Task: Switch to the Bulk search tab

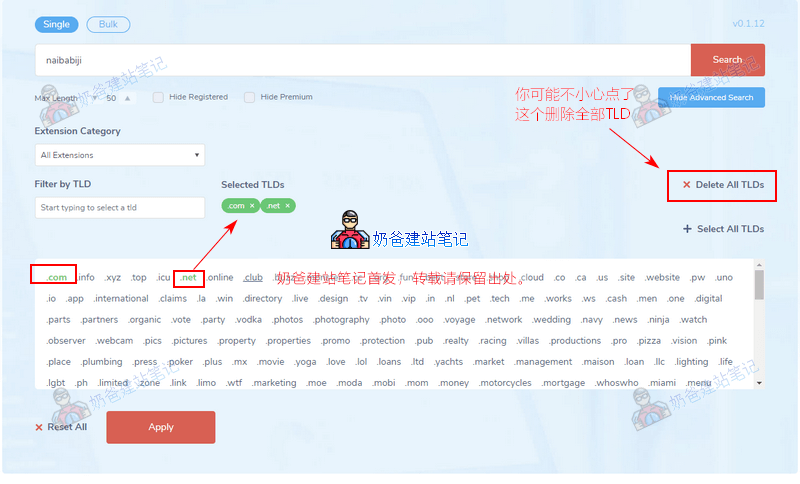Action: click(108, 24)
